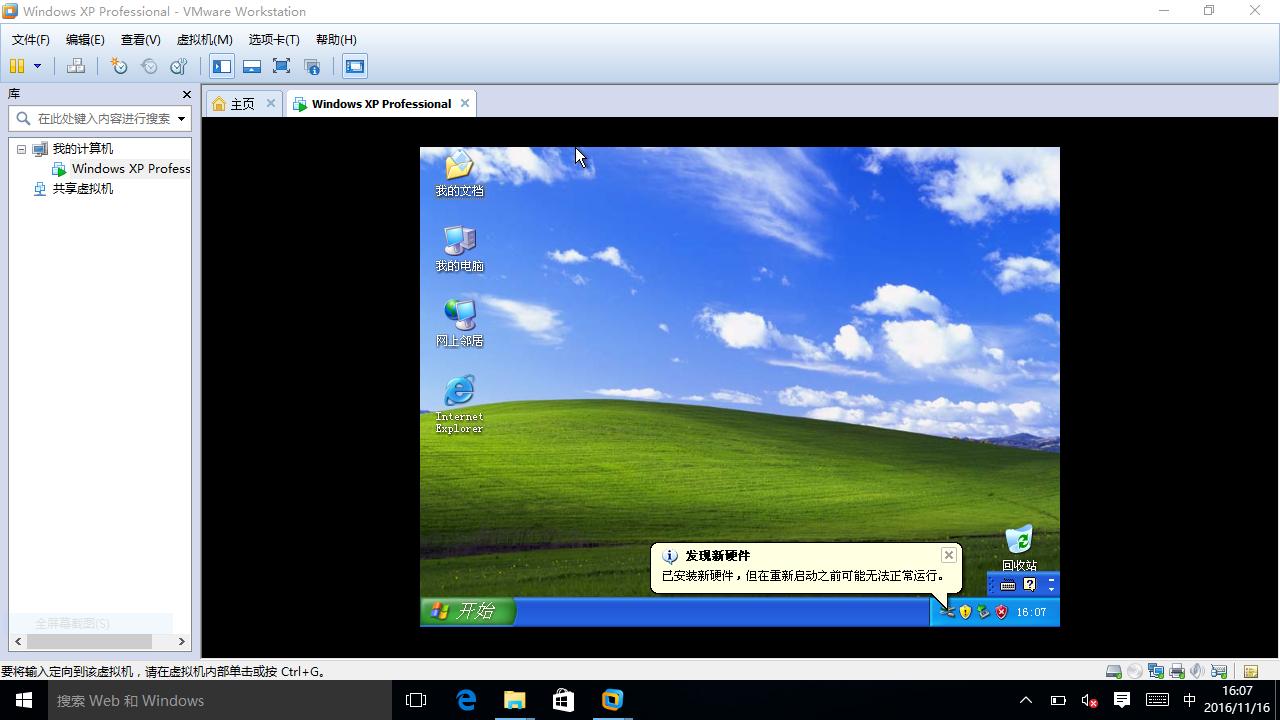This screenshot has width=1280, height=720.
Task: Open the virtual printer status icon
Action: coord(1176,670)
